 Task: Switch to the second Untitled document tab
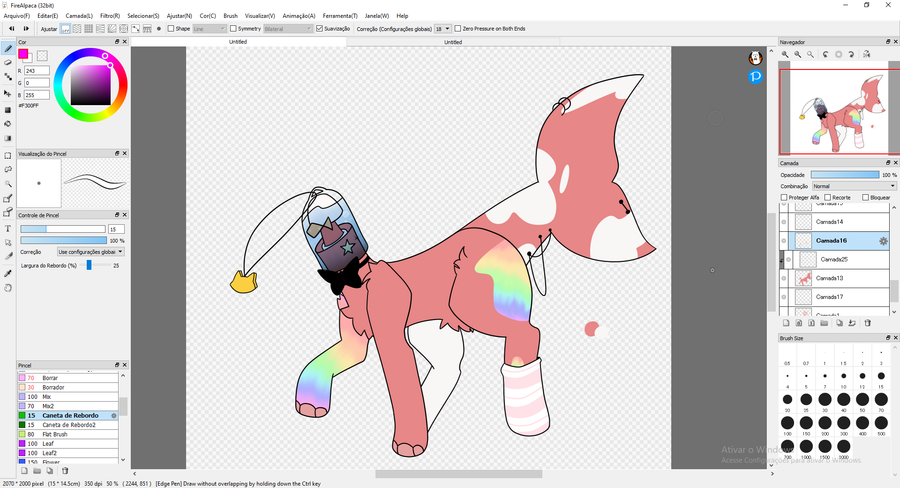pos(453,42)
